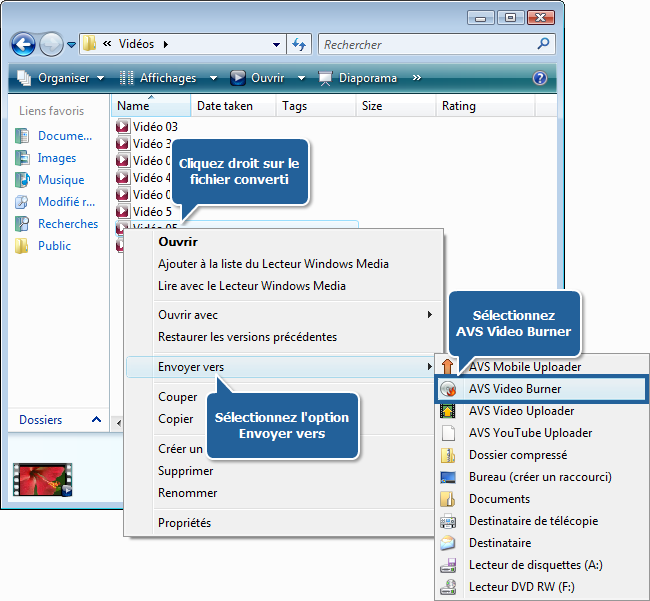Open the Help question mark icon
This screenshot has width=650, height=601.
[540, 78]
